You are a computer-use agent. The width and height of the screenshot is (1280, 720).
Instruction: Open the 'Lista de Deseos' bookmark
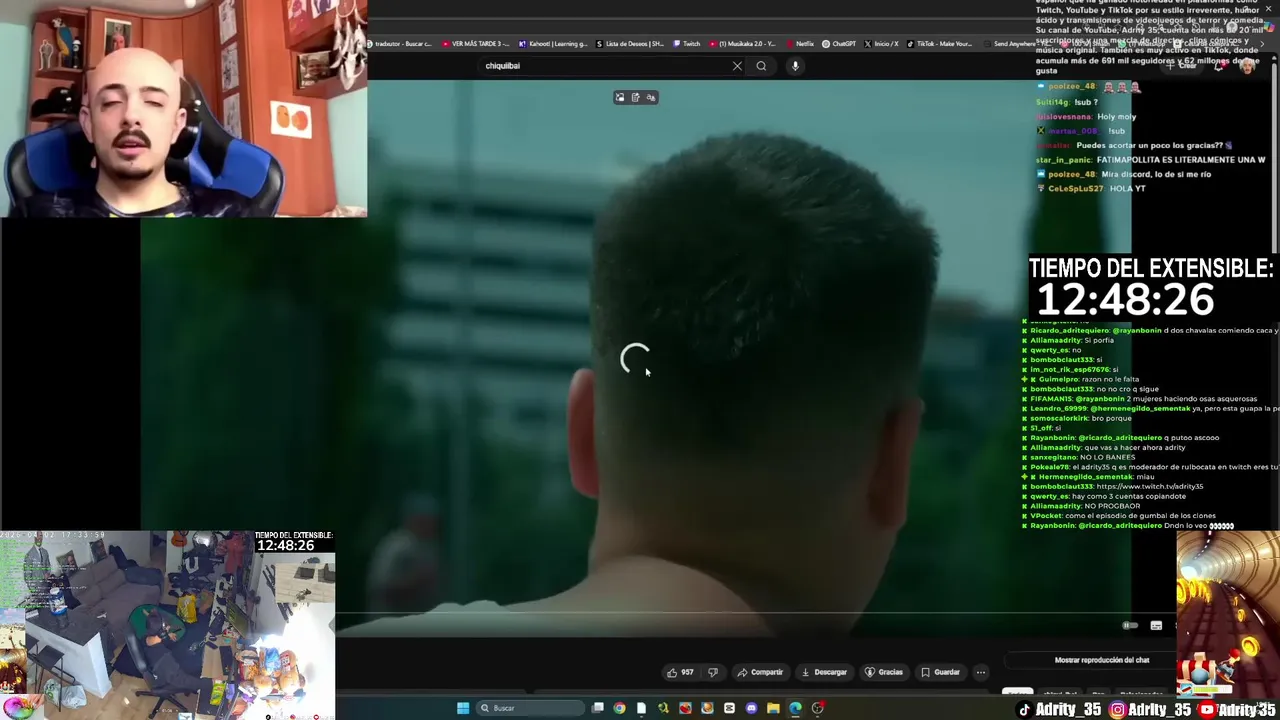click(x=630, y=44)
